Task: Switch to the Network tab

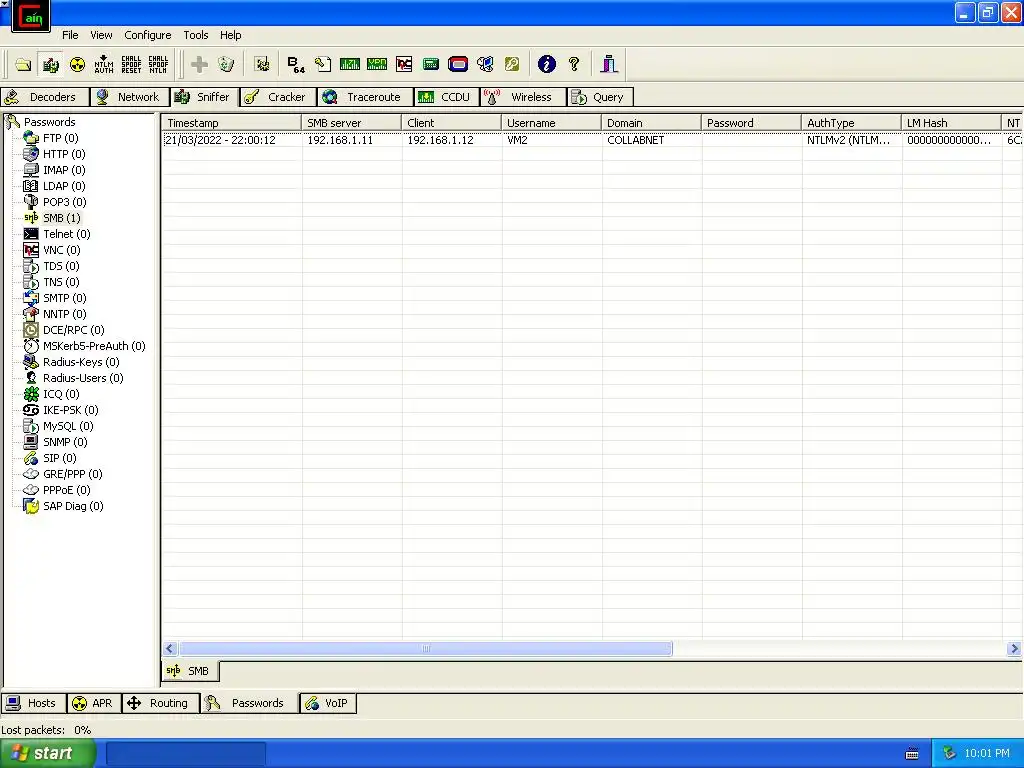Action: pos(130,97)
